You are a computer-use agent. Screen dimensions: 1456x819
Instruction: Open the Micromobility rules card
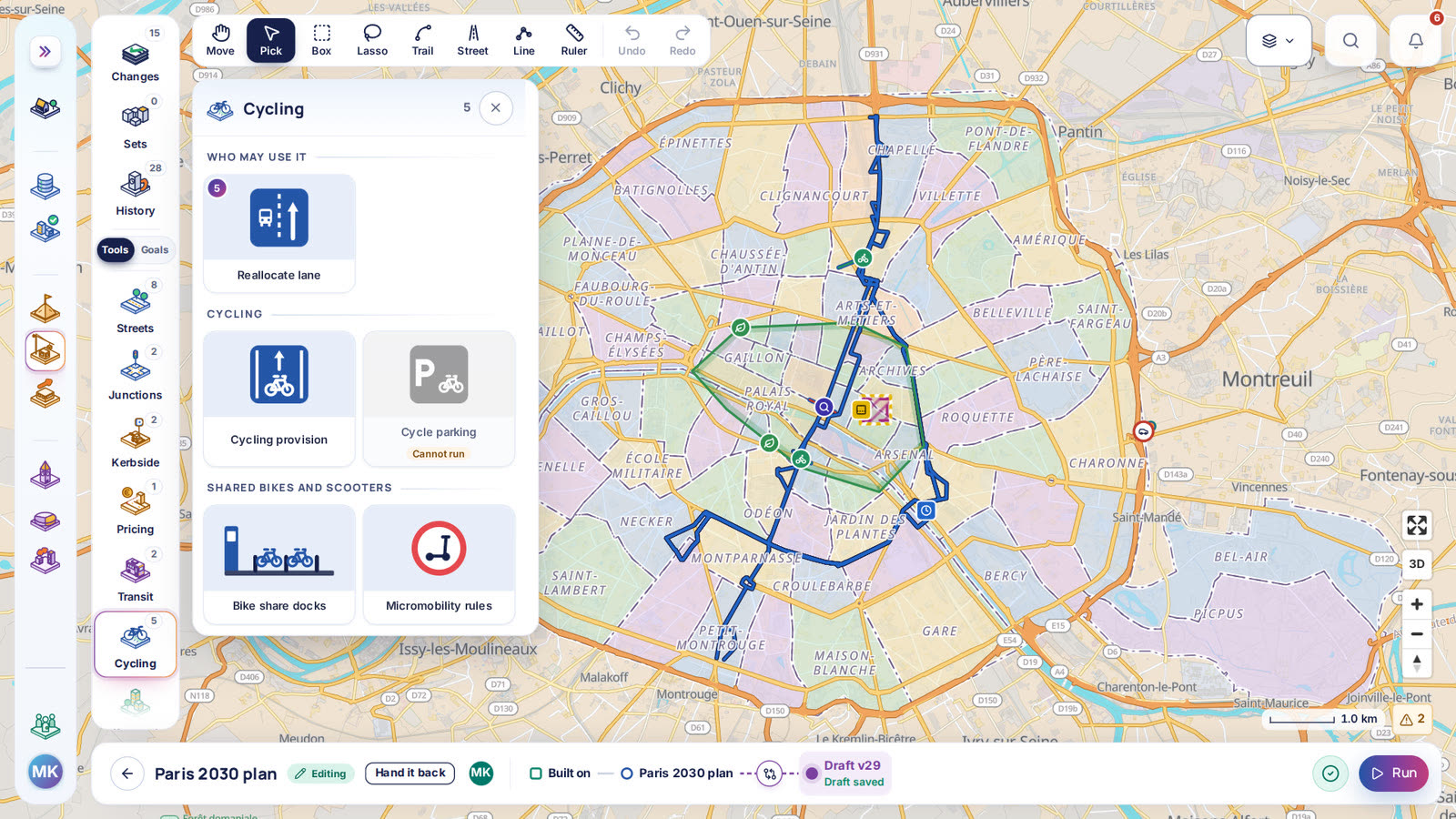[x=439, y=564]
